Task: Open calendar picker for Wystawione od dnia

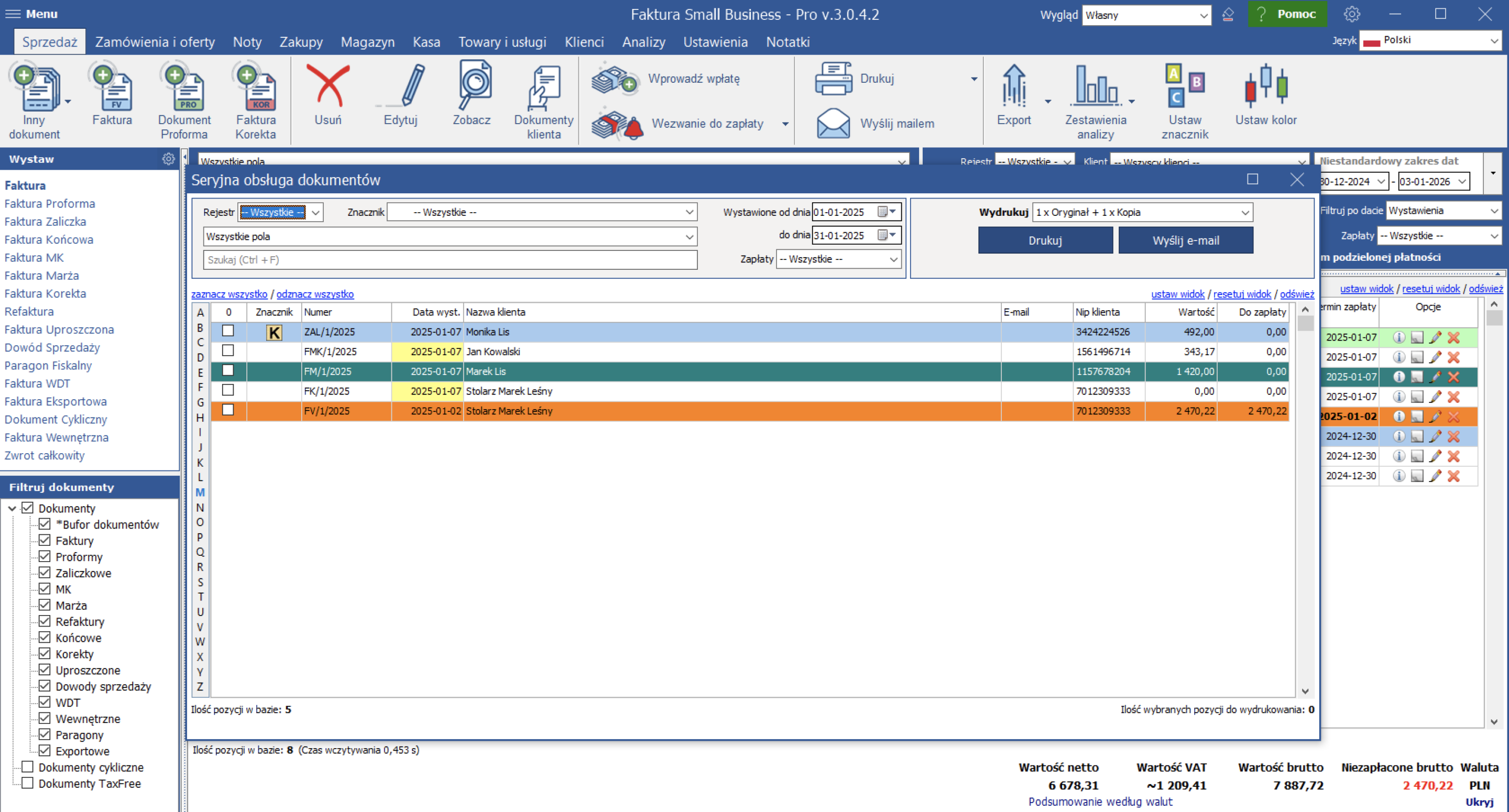Action: point(887,212)
